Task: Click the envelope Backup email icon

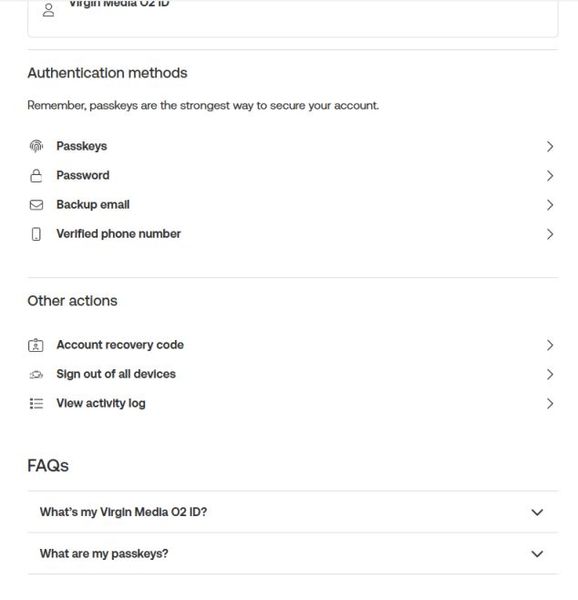Action: tap(36, 205)
